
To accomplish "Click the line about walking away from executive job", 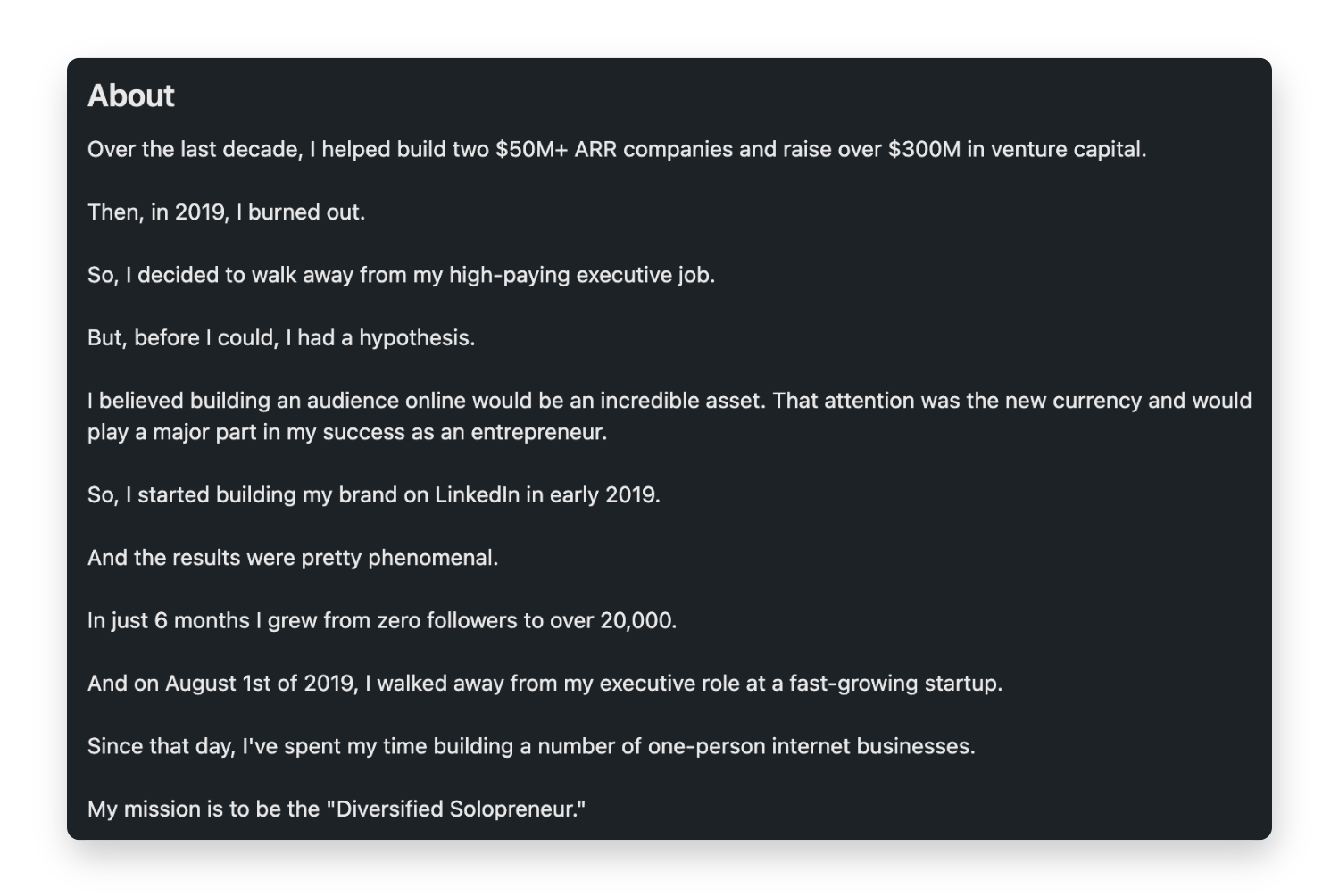I will [402, 275].
